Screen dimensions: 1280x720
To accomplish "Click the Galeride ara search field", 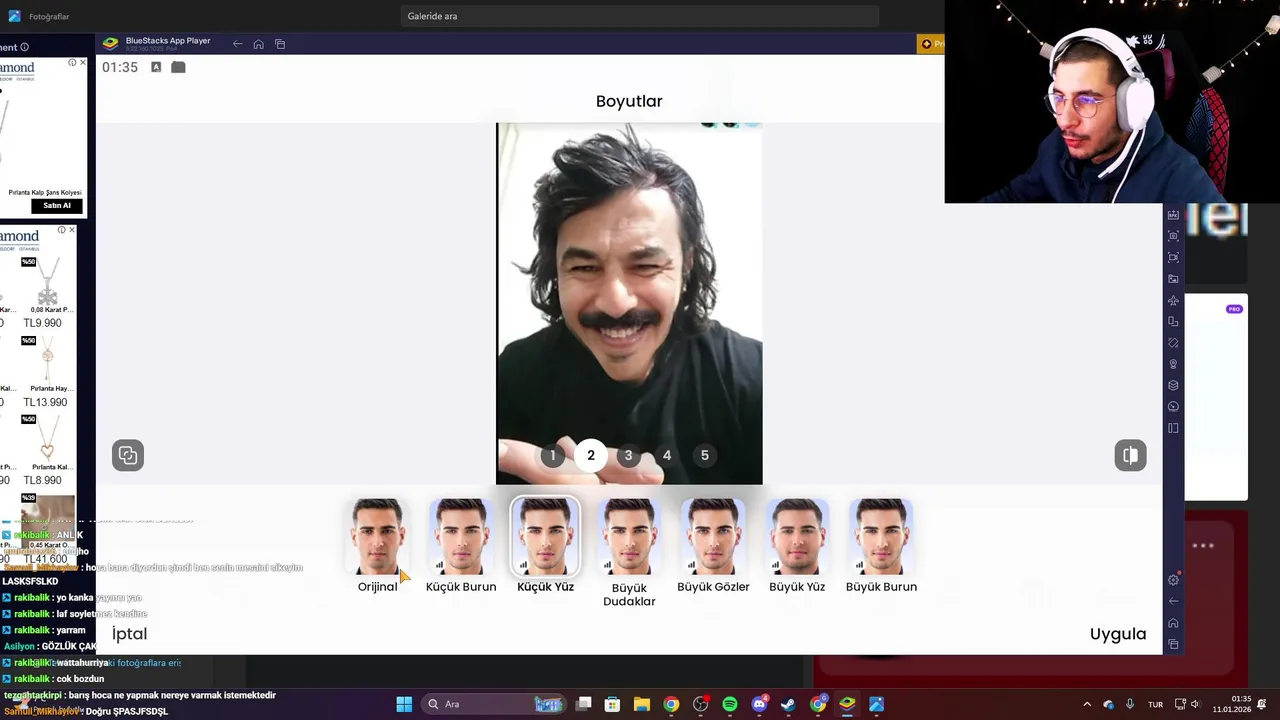I will click(x=639, y=16).
